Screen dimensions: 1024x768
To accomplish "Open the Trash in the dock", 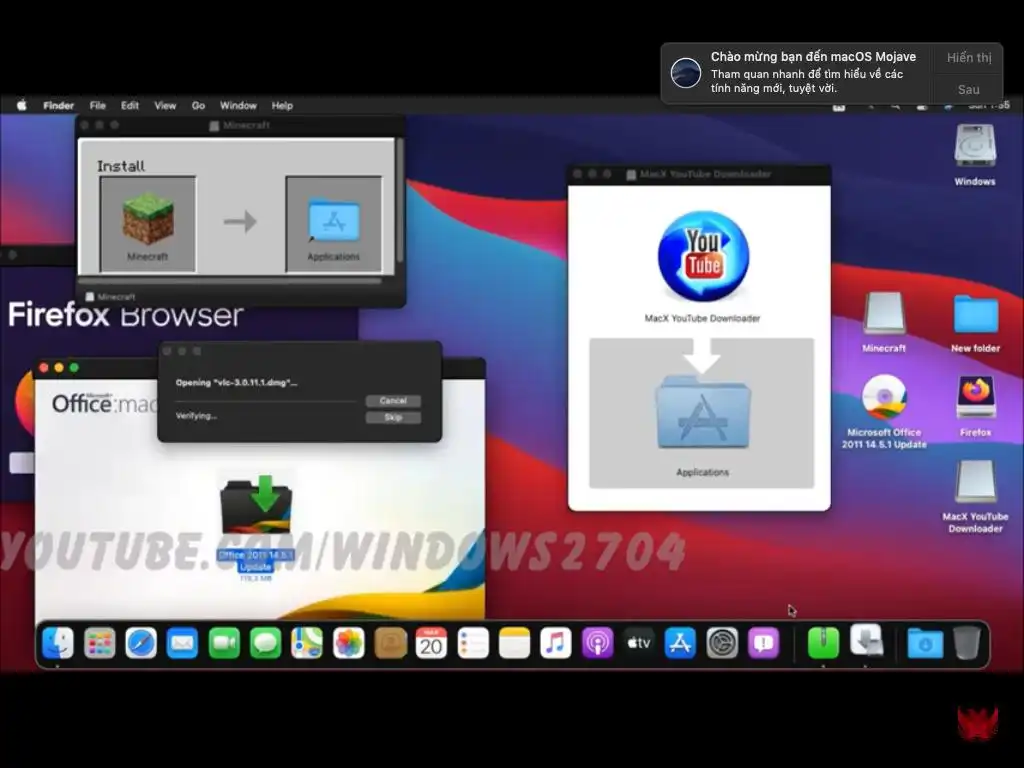I will [967, 643].
